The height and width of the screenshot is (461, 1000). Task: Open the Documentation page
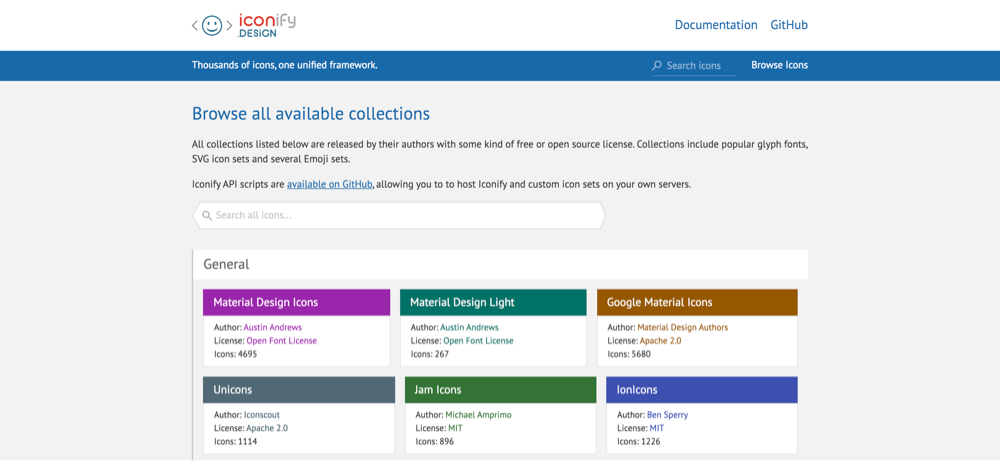[x=716, y=25]
